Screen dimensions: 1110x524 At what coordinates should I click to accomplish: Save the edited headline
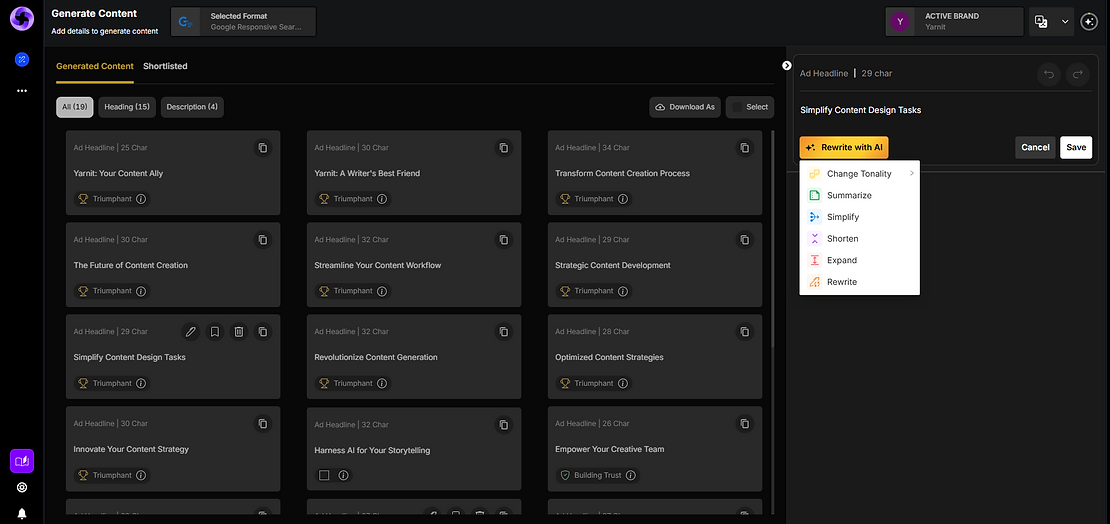[x=1076, y=147]
